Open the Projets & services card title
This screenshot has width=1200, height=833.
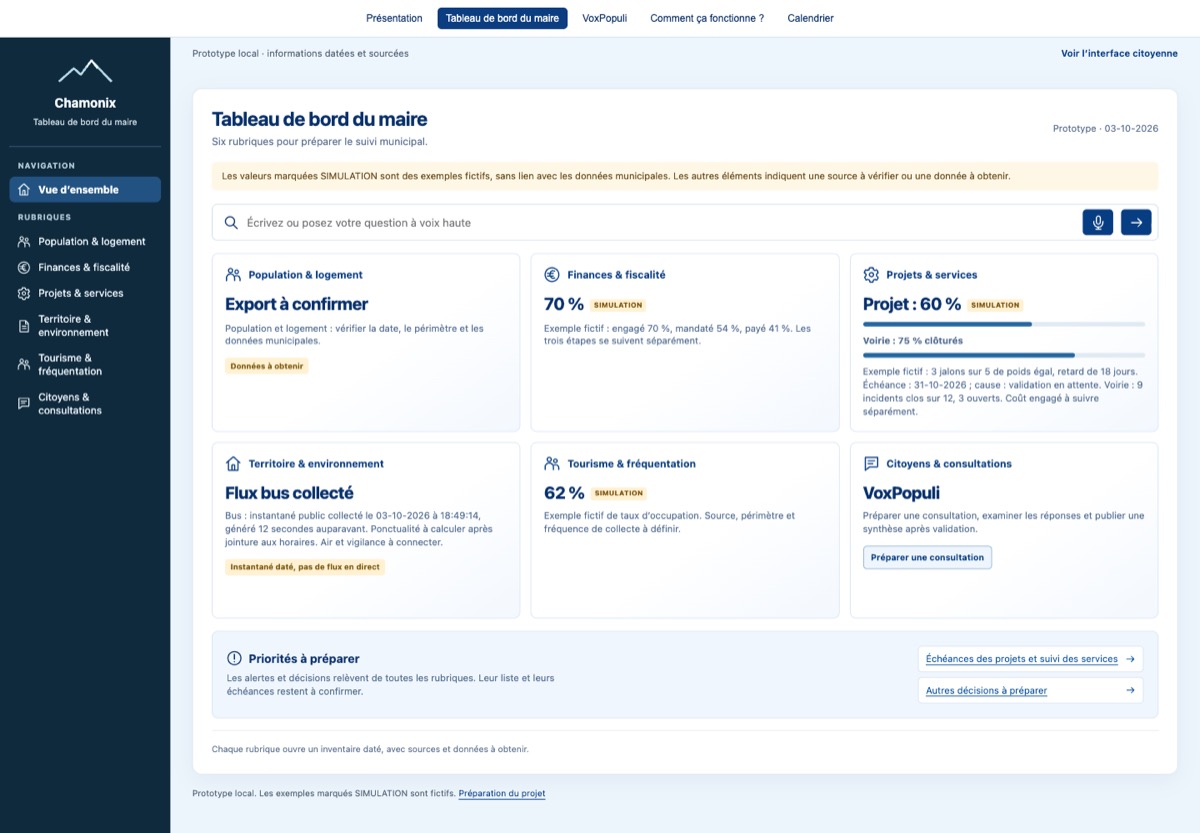[932, 275]
